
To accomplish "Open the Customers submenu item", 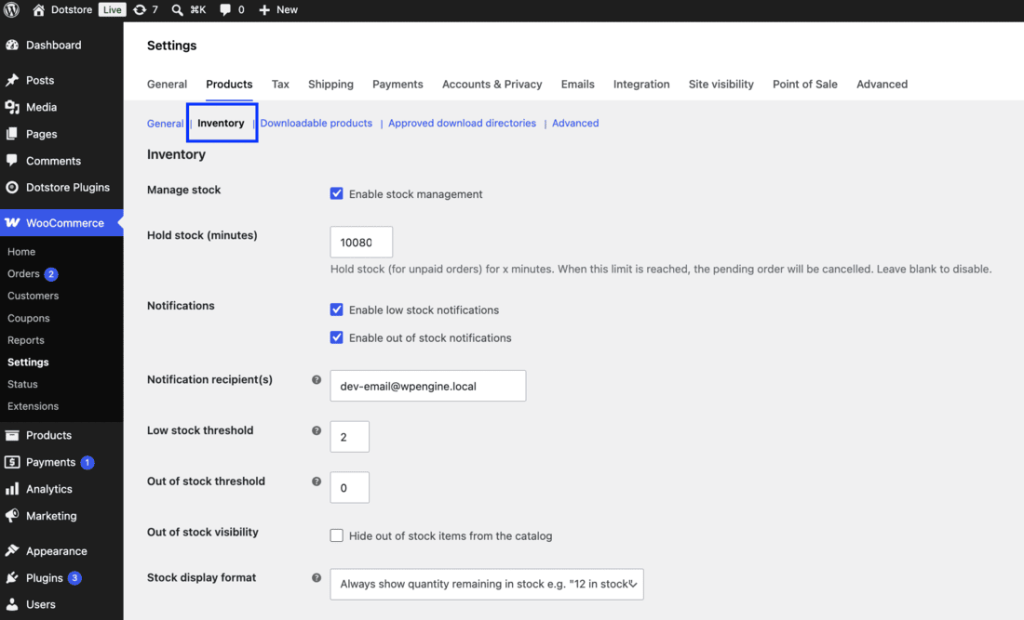I will [33, 296].
